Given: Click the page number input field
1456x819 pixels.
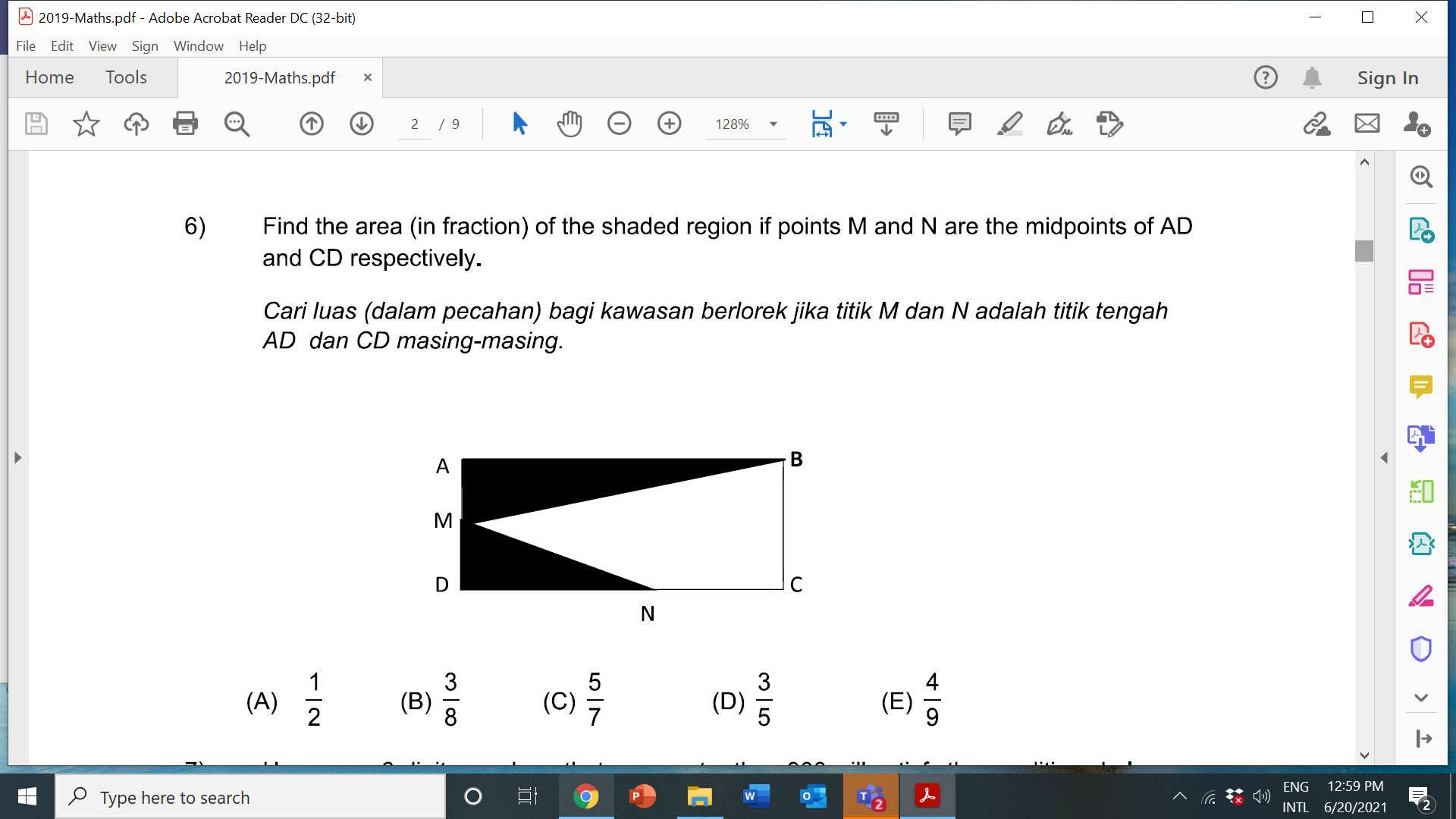Looking at the screenshot, I should point(415,124).
